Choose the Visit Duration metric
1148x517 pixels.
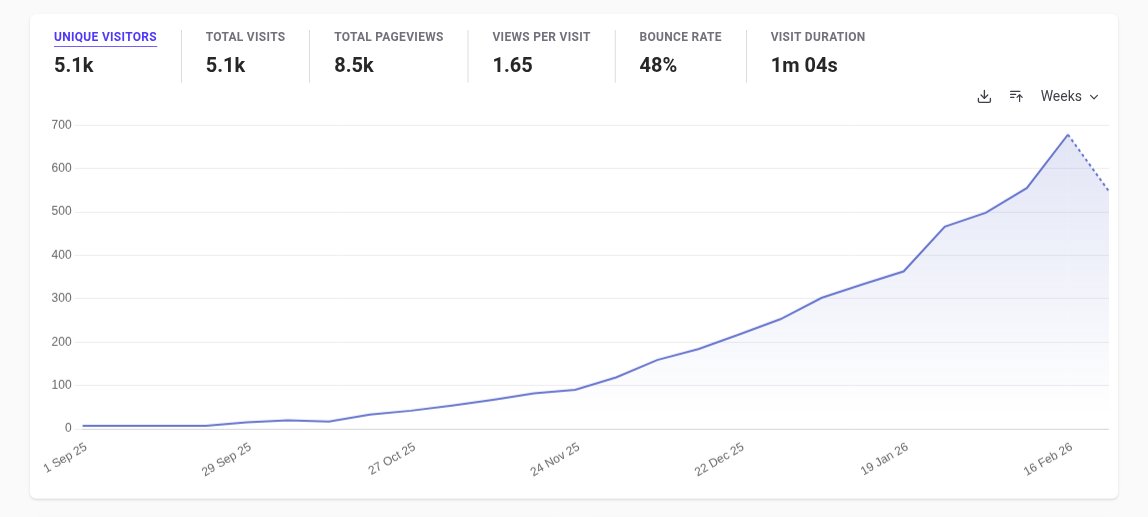(x=818, y=37)
